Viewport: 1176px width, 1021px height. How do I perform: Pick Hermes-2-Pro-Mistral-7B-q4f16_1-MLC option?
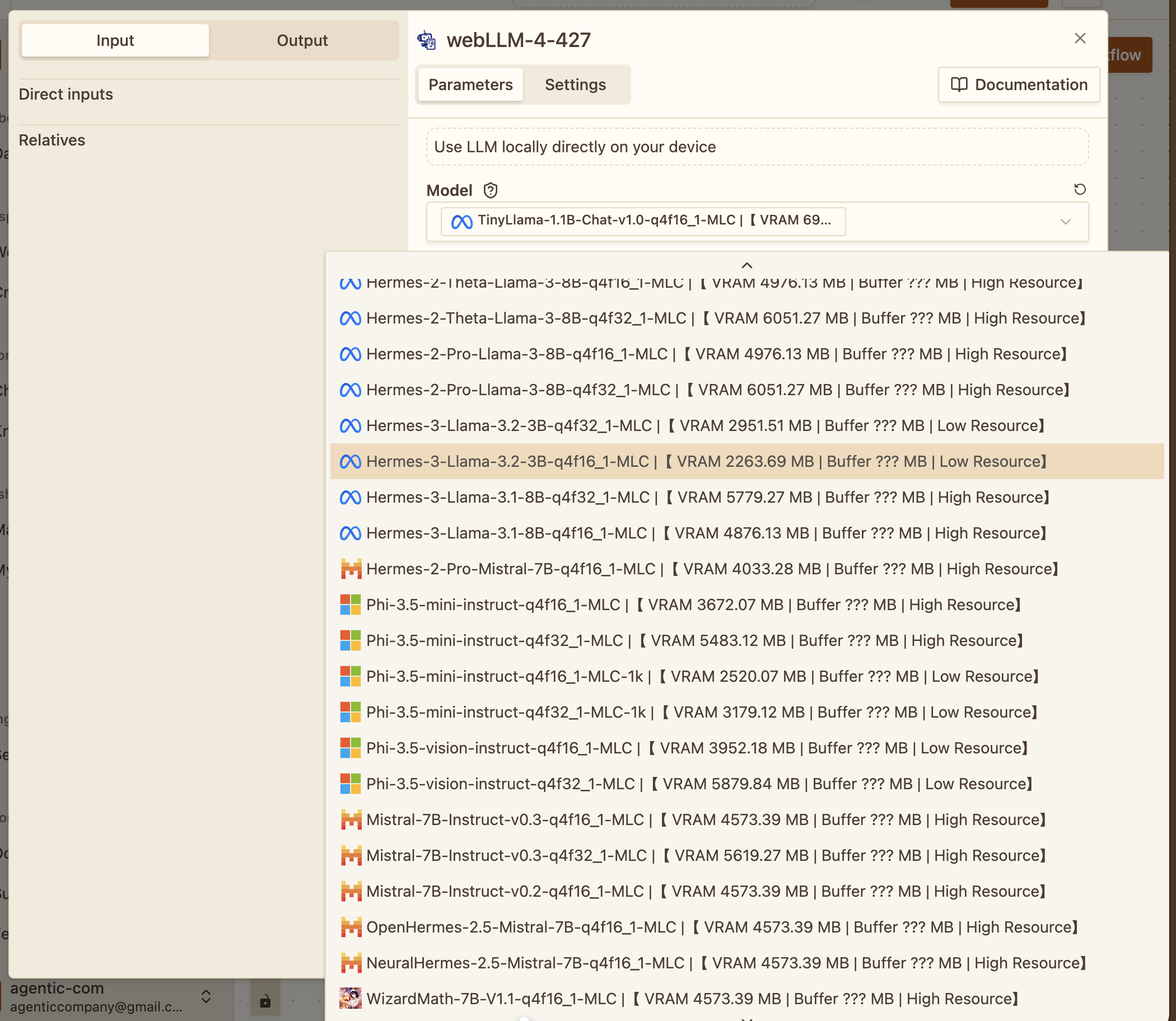[746, 569]
